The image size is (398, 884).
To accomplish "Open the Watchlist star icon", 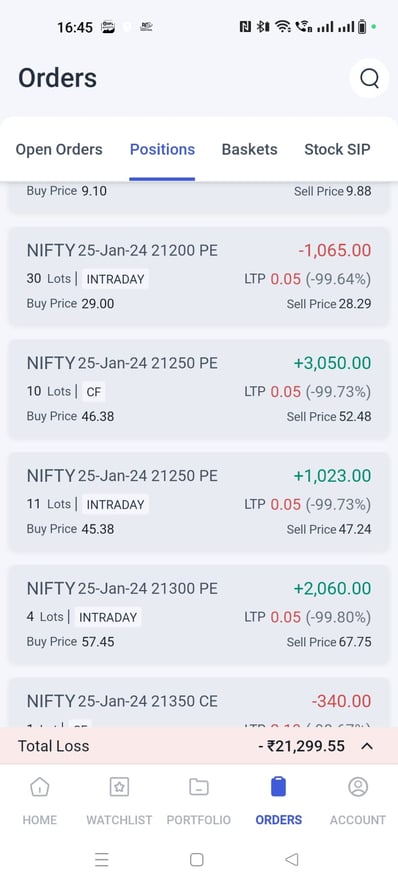I will tap(119, 786).
